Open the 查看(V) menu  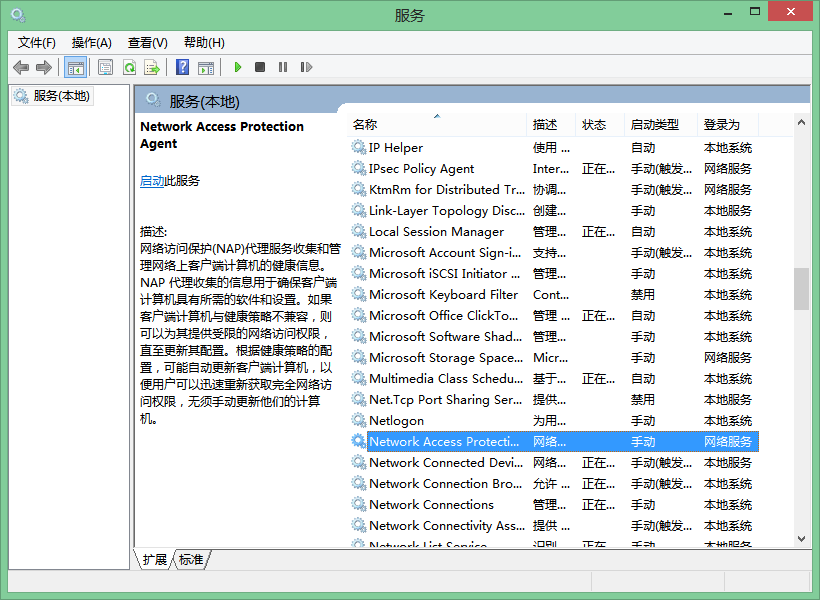[147, 42]
